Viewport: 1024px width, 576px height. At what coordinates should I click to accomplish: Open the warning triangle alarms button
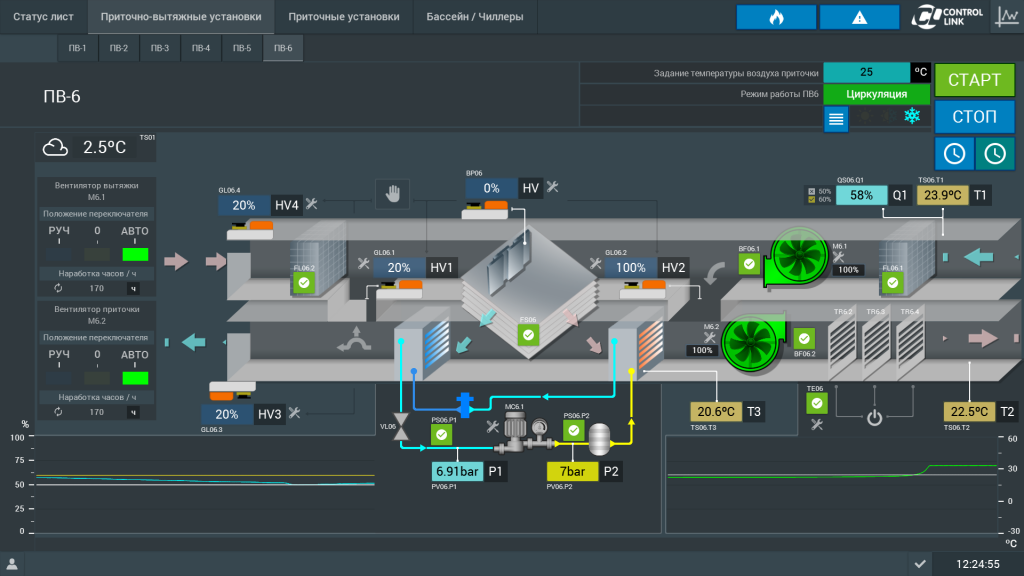[x=859, y=17]
